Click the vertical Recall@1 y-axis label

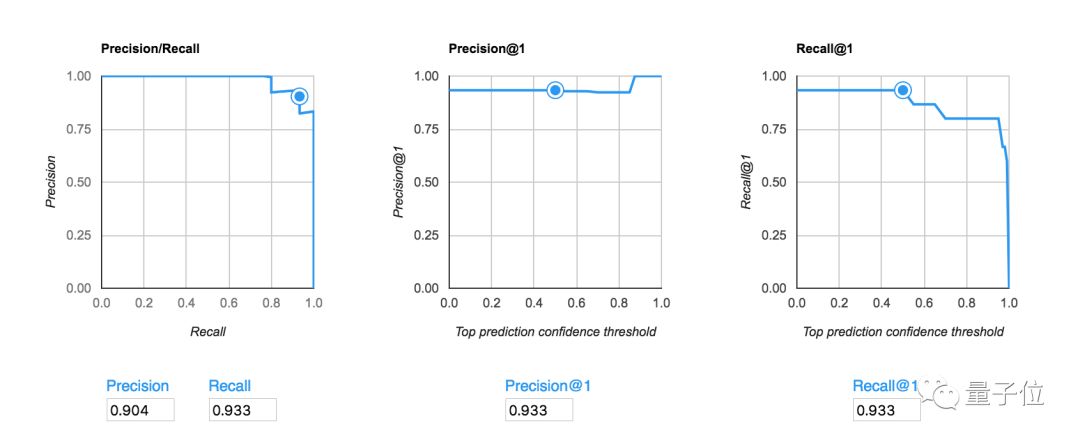click(745, 182)
